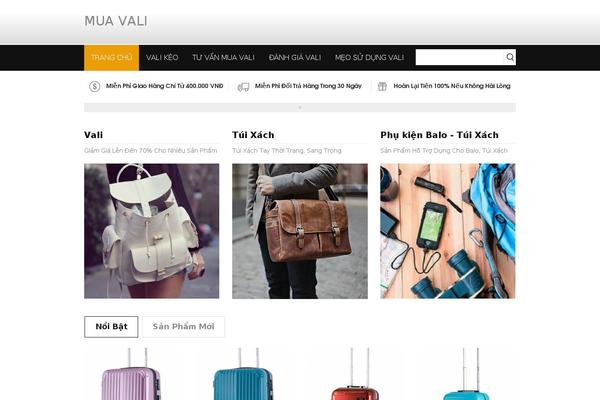Open ĐÁNH GIÁ VALI menu item
Viewport: 600px width, 400px height.
(295, 57)
